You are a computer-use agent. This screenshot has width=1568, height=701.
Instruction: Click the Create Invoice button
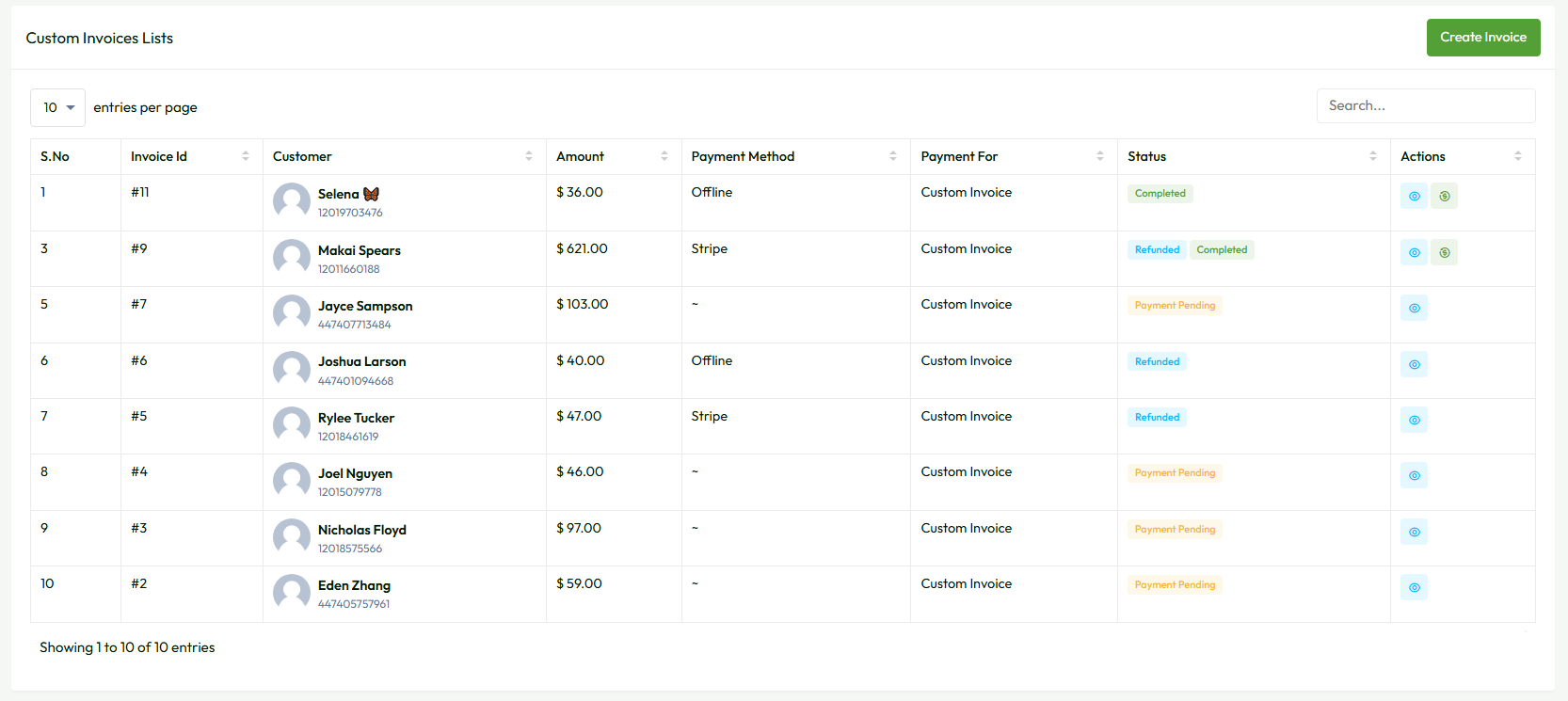pyautogui.click(x=1483, y=38)
